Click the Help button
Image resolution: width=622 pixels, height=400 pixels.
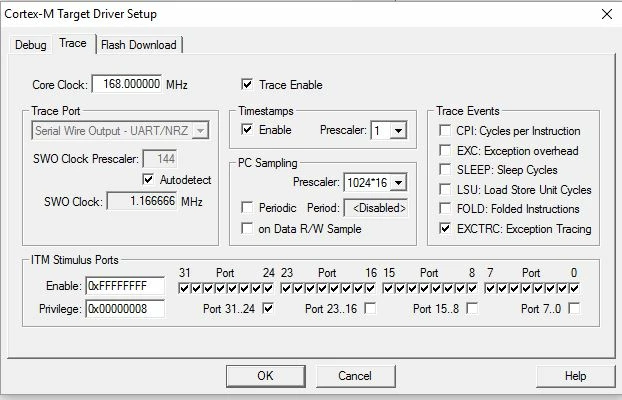click(x=575, y=376)
